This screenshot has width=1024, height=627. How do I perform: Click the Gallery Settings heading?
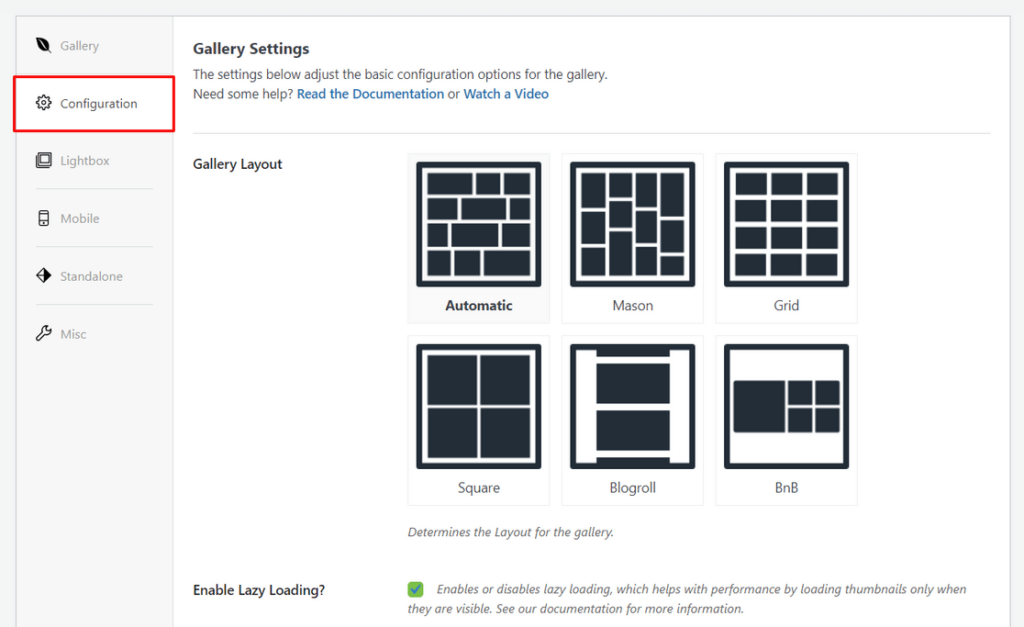pos(251,48)
